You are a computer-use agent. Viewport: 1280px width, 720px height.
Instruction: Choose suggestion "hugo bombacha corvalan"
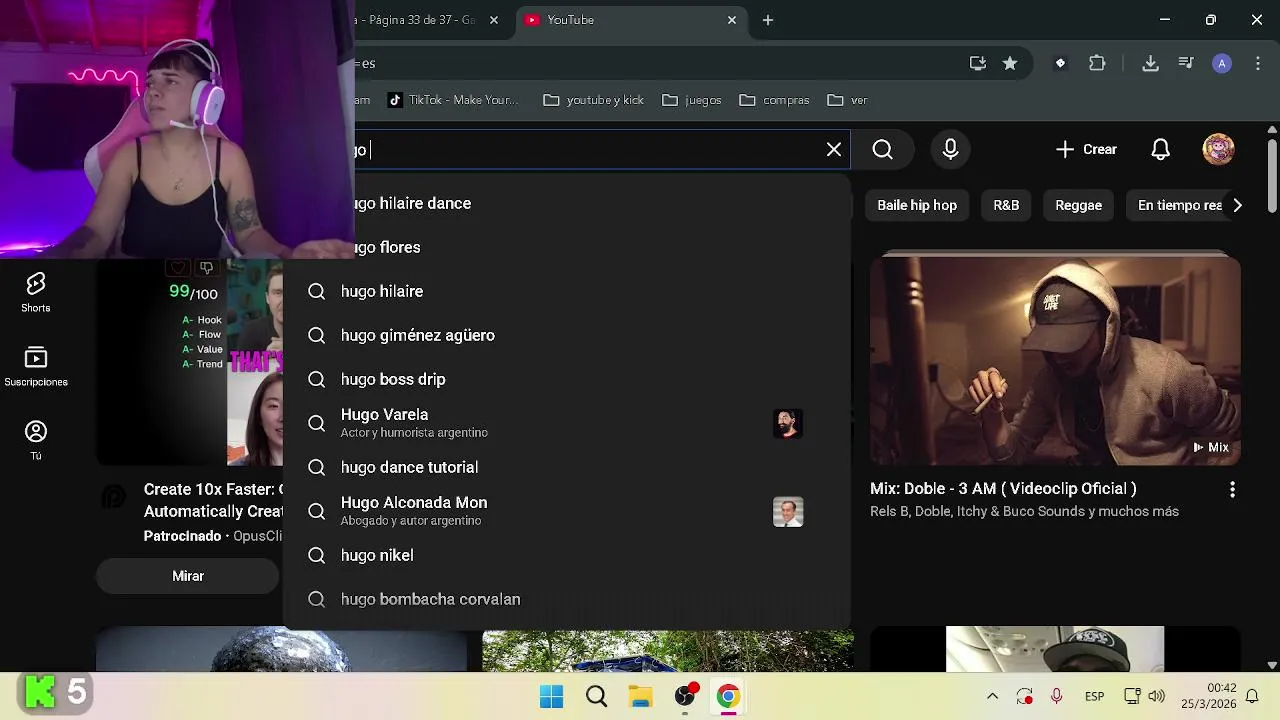(x=567, y=599)
